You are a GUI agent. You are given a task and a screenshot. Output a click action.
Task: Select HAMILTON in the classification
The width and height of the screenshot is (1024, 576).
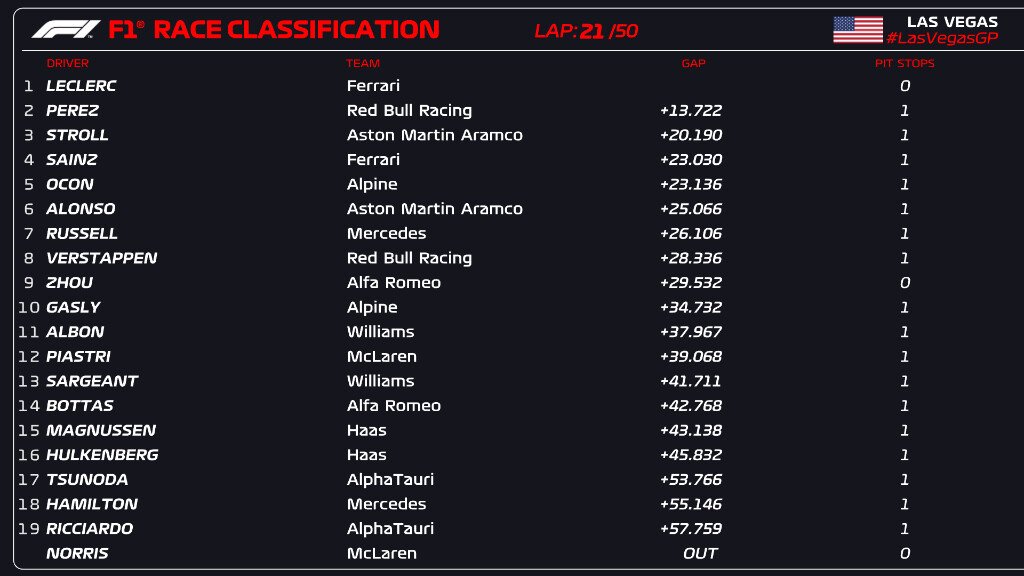(x=92, y=504)
